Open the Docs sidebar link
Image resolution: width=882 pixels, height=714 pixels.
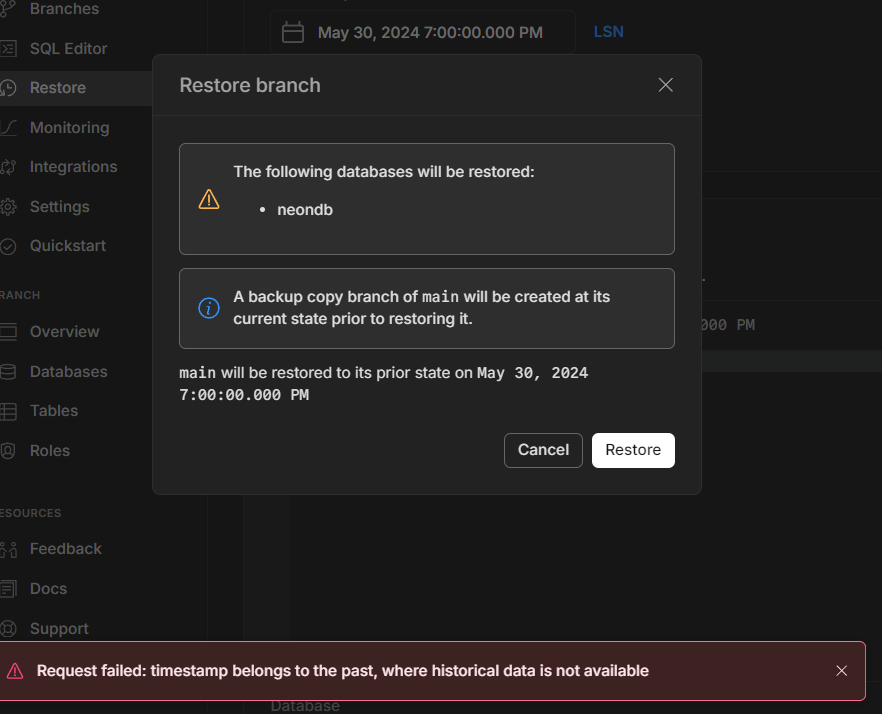(x=48, y=589)
